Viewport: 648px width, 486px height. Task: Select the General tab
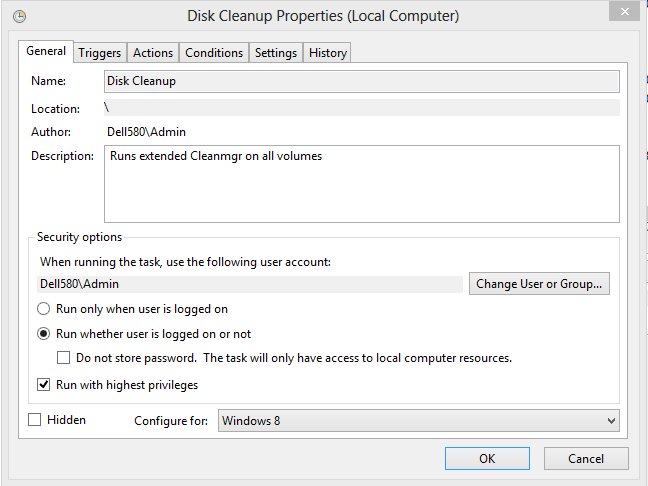(x=46, y=51)
